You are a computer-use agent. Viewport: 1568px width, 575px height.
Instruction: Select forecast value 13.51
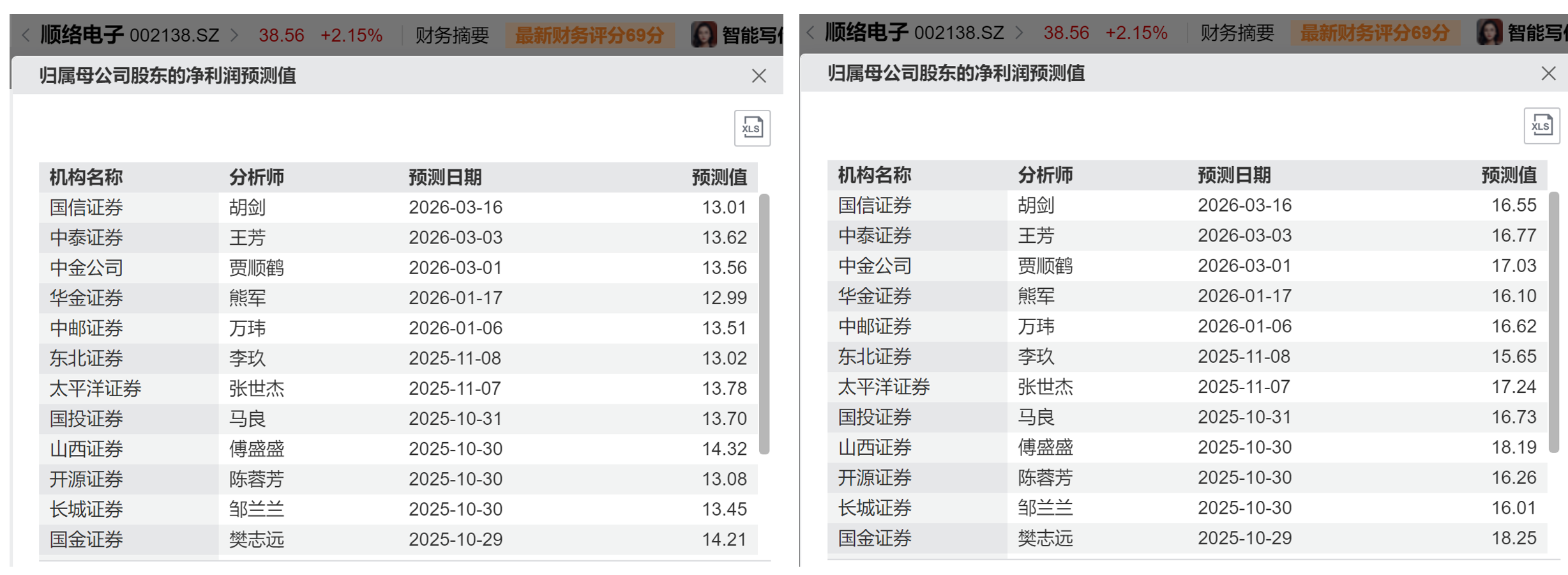coord(725,328)
